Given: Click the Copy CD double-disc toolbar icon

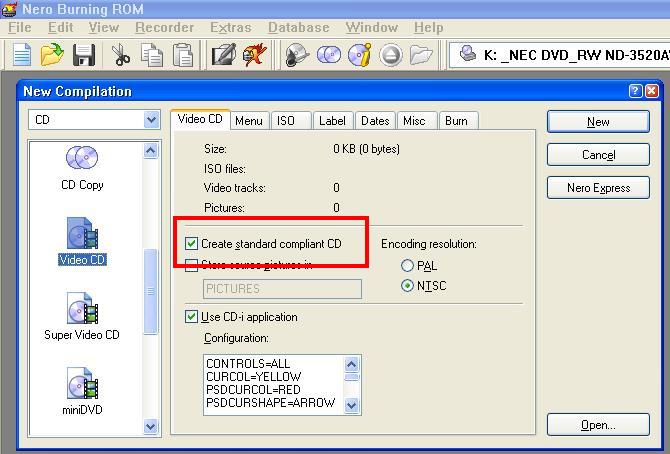Looking at the screenshot, I should click(x=329, y=55).
